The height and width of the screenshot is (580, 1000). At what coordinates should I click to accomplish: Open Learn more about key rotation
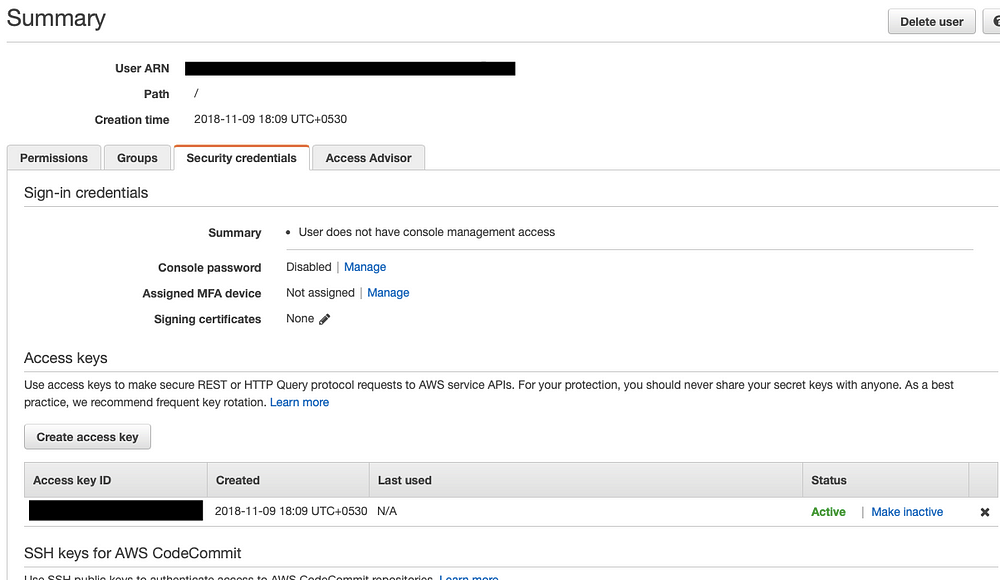299,402
